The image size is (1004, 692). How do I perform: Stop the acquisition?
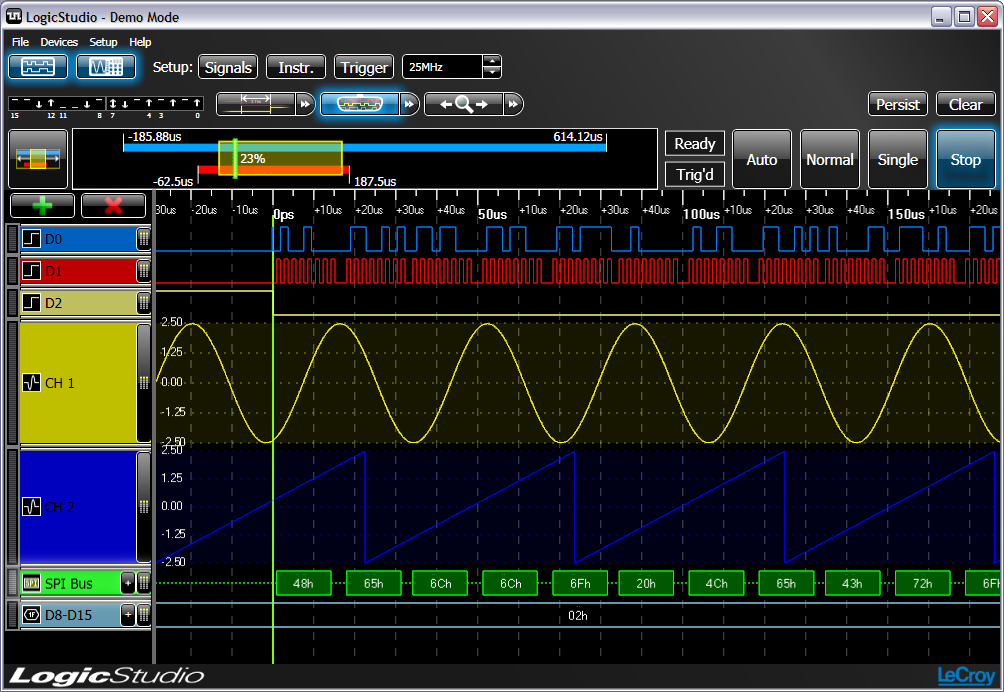coord(966,159)
